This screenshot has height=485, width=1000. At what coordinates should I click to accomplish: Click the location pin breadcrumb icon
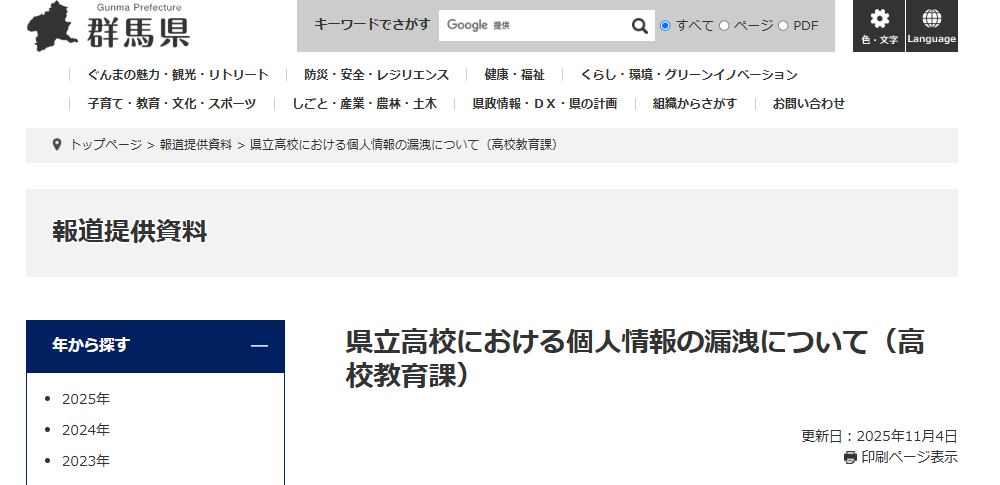tap(56, 145)
